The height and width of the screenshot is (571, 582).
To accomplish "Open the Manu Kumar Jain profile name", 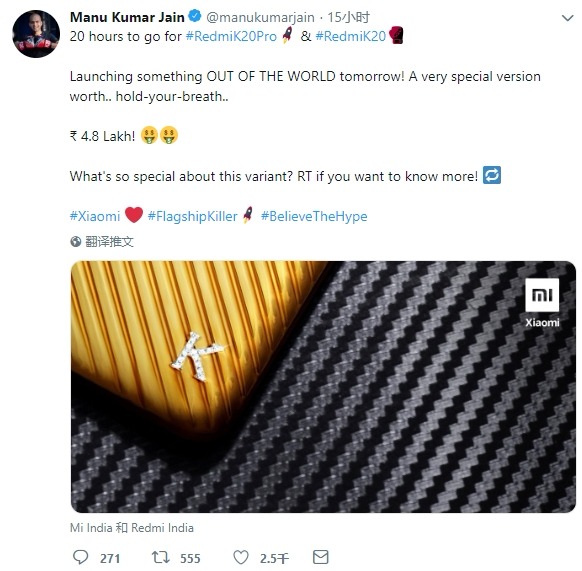I will (x=127, y=17).
